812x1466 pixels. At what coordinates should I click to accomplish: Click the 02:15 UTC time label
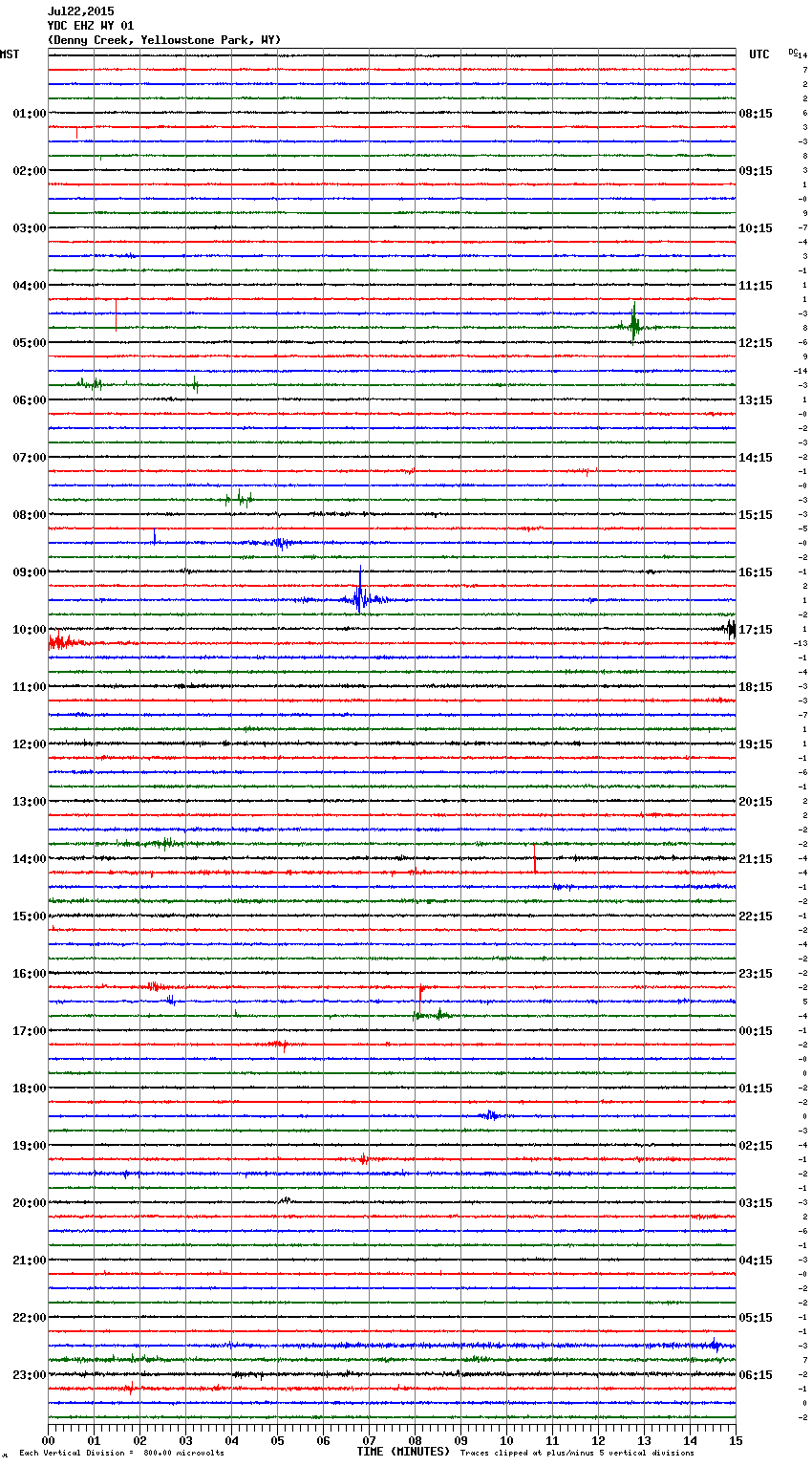click(756, 1146)
